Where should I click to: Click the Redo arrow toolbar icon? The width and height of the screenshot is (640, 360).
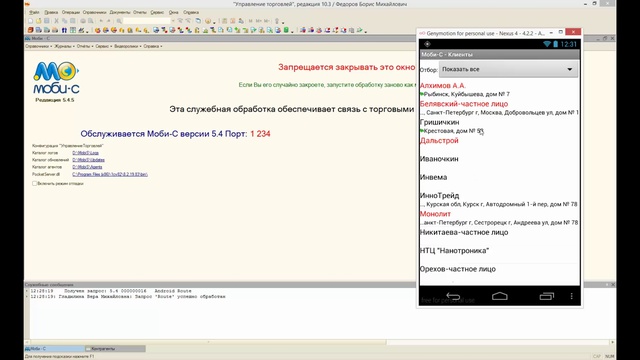[x=109, y=21]
